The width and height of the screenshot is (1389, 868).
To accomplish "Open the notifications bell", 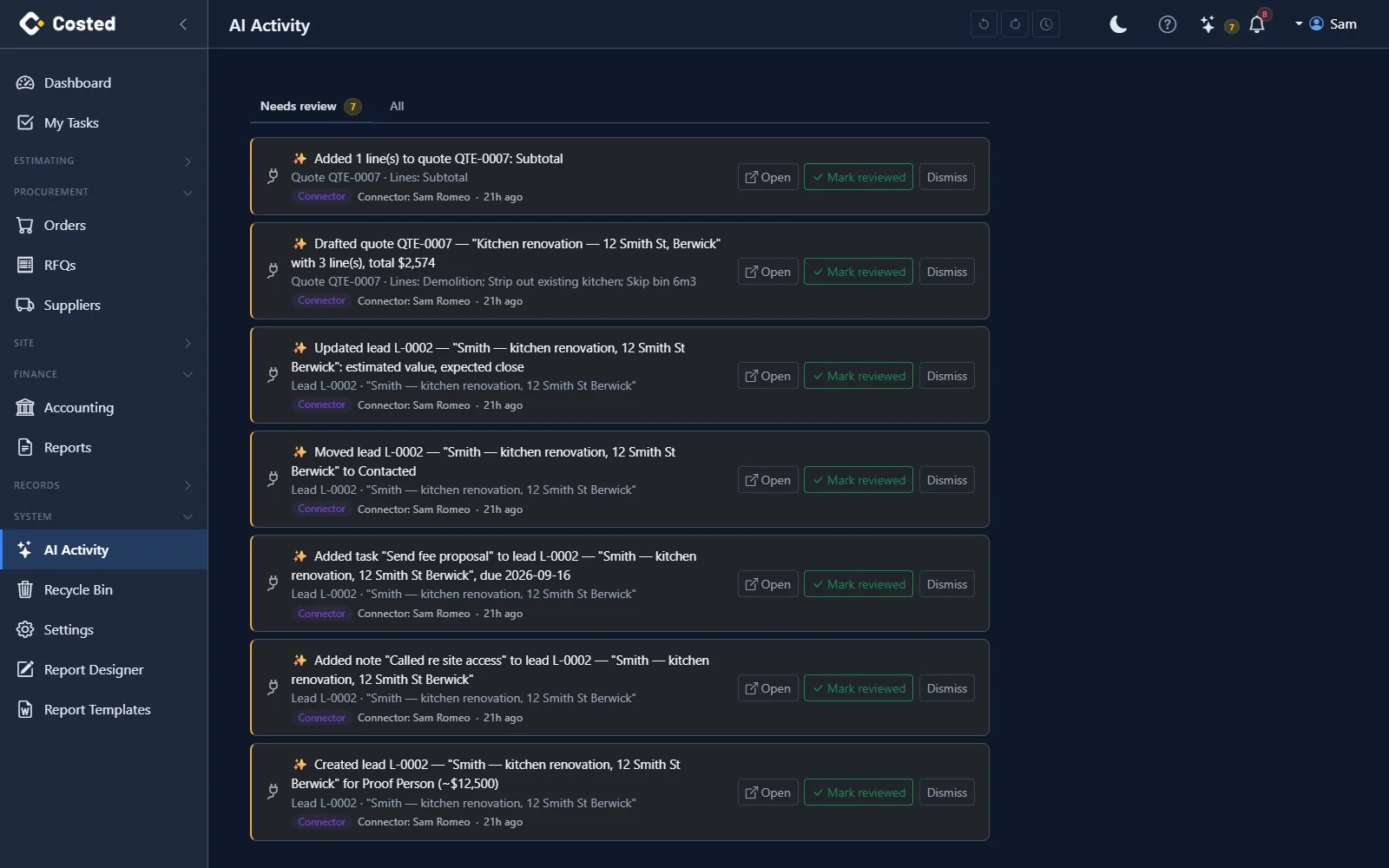I will 1257,24.
